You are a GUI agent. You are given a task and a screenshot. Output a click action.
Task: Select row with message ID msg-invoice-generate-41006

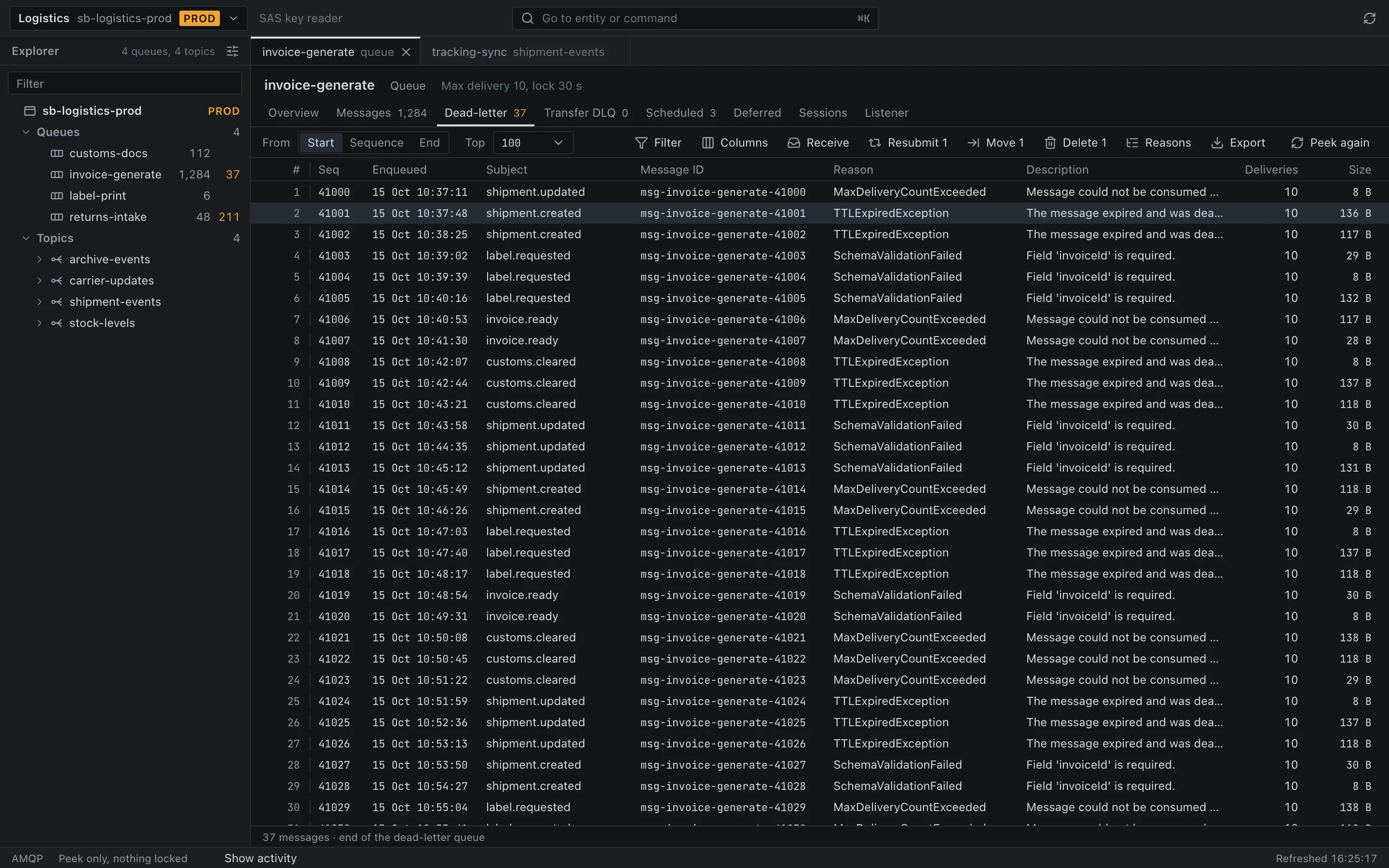click(x=819, y=319)
